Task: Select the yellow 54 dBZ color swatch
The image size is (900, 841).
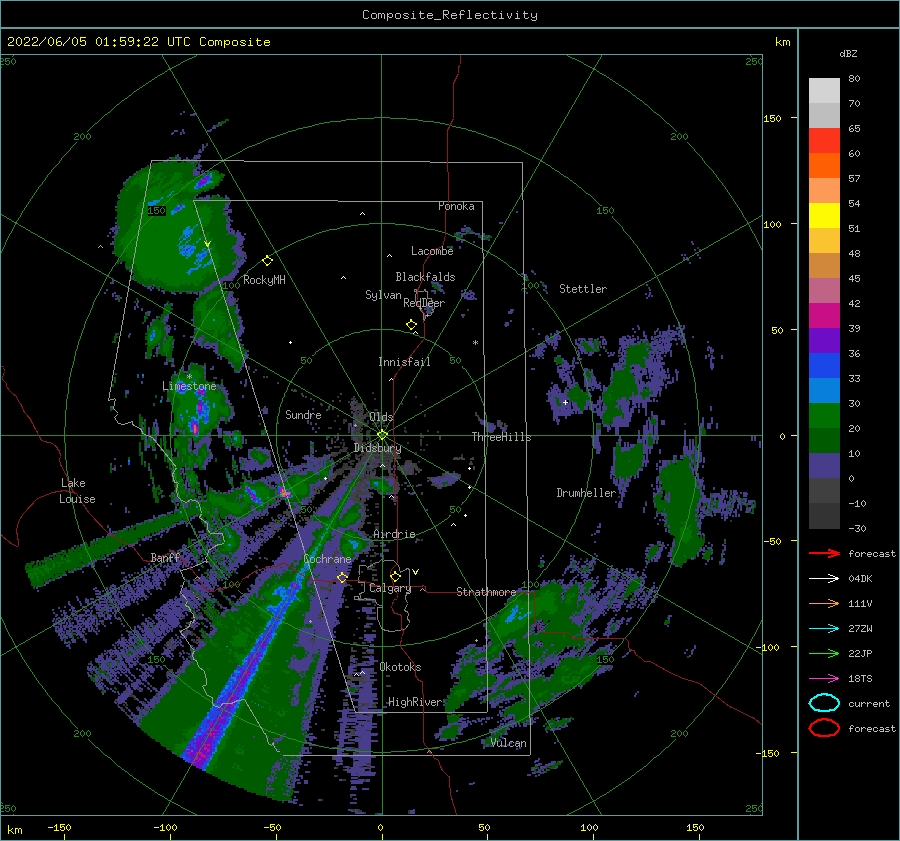Action: 824,215
